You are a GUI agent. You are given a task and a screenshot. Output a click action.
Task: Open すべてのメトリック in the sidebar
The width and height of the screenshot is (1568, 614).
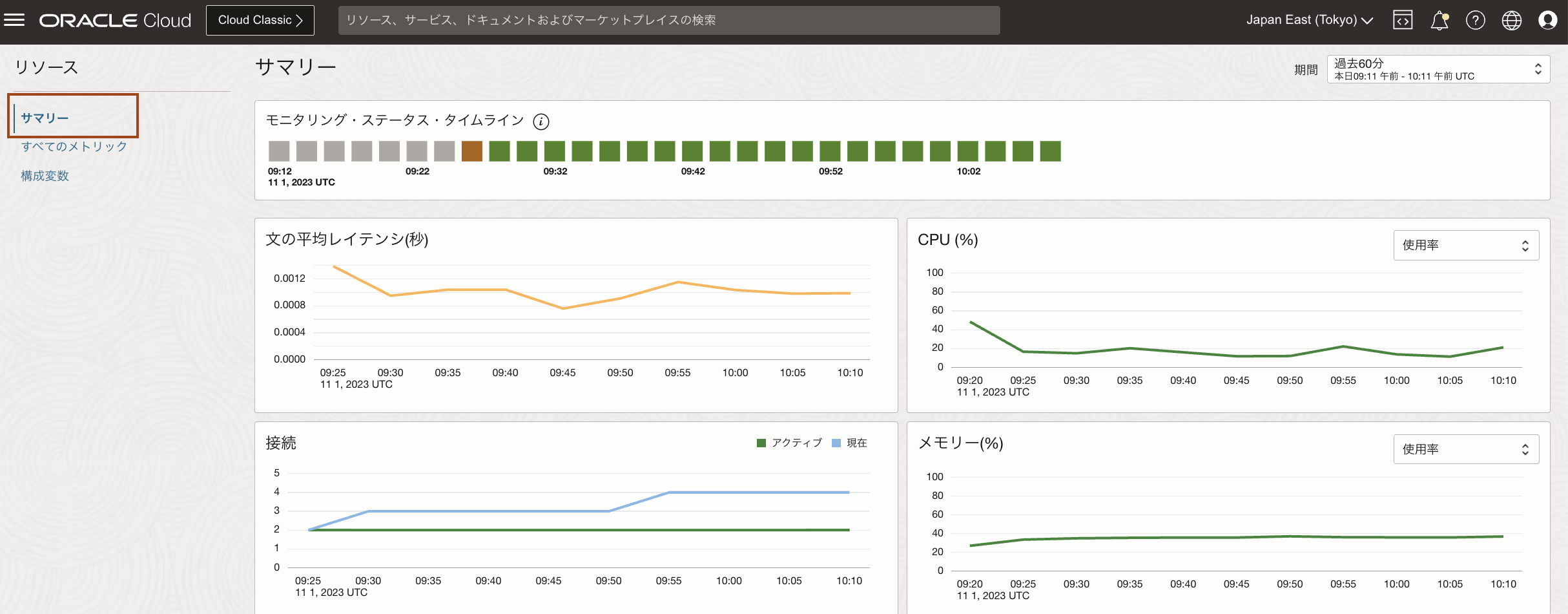74,147
